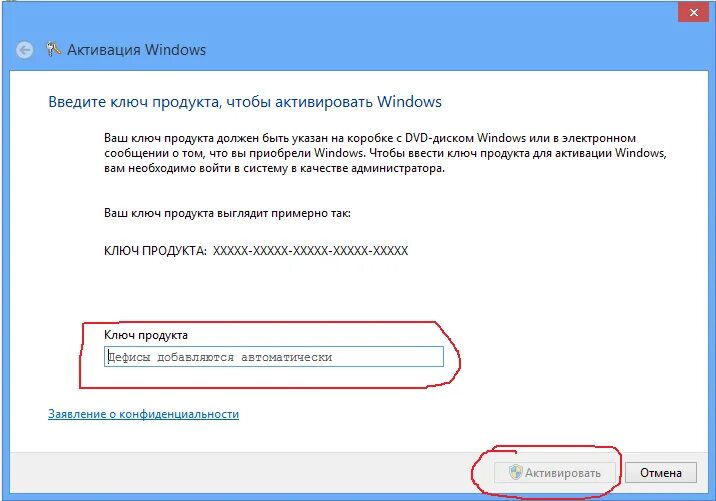Click the Активация Windows title text

(137, 50)
